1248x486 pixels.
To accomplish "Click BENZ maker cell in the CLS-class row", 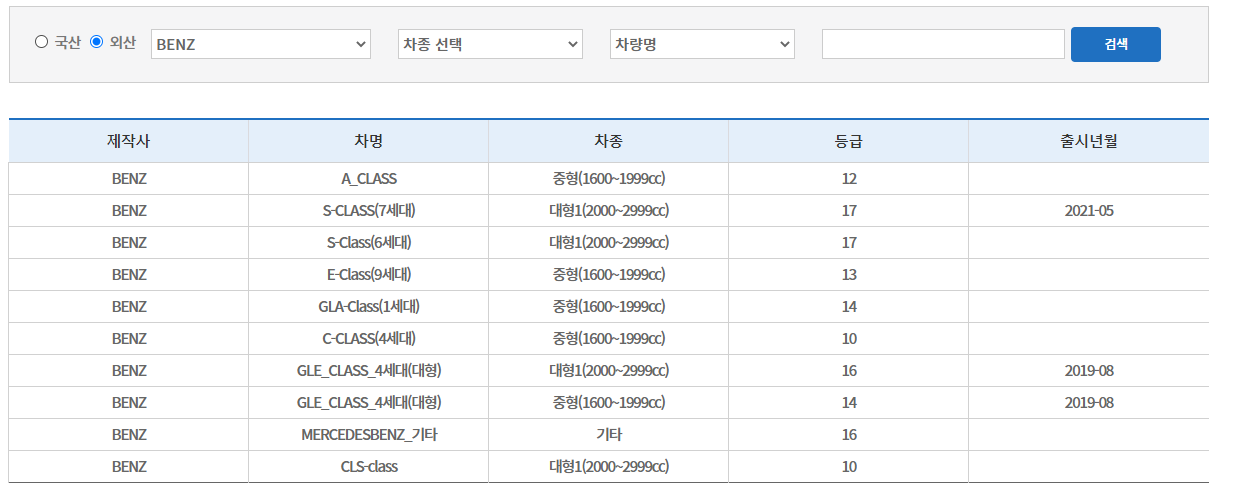I will (129, 467).
